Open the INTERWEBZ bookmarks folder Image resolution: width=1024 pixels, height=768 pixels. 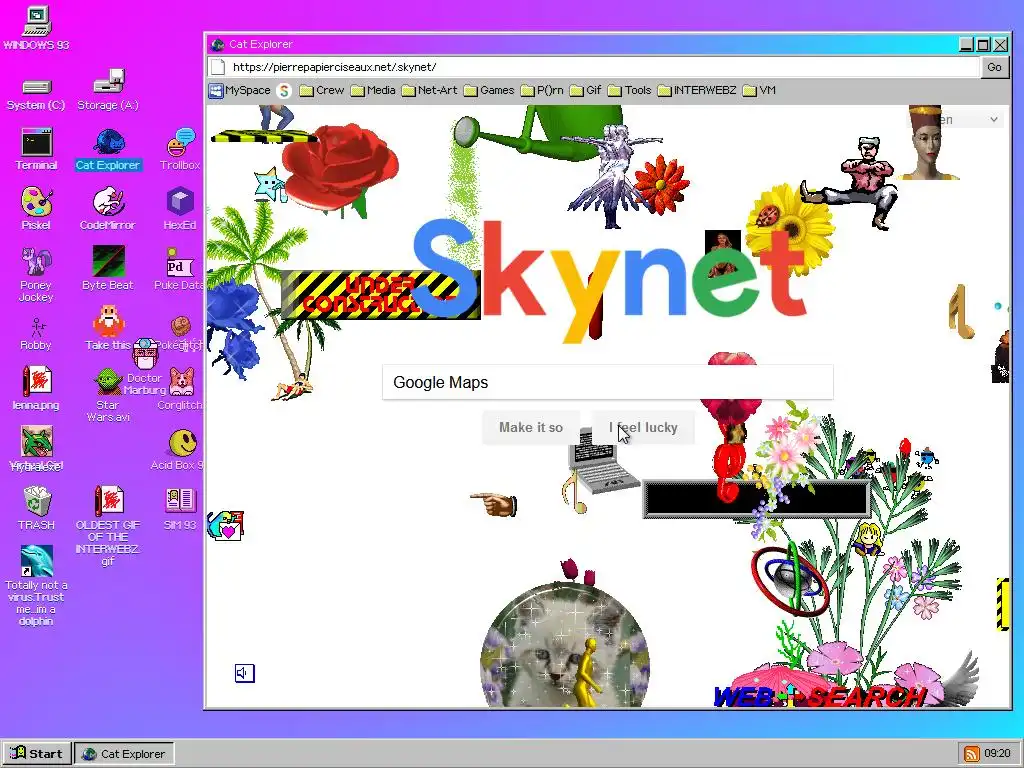click(697, 90)
